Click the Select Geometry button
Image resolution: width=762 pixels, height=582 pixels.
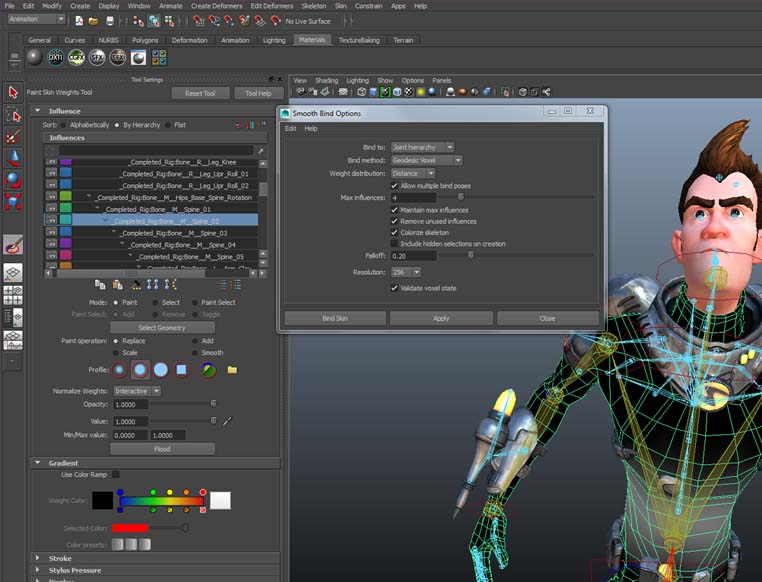tap(162, 328)
